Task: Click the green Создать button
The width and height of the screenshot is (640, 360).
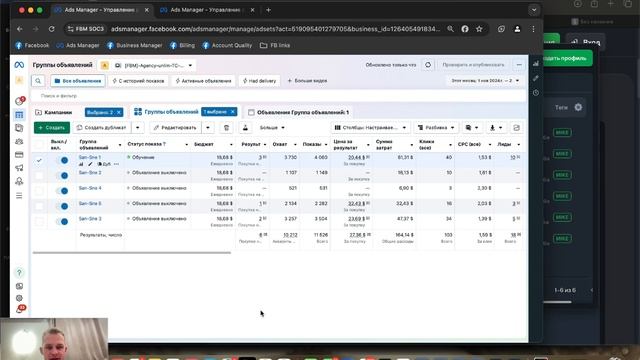Action: pos(52,128)
